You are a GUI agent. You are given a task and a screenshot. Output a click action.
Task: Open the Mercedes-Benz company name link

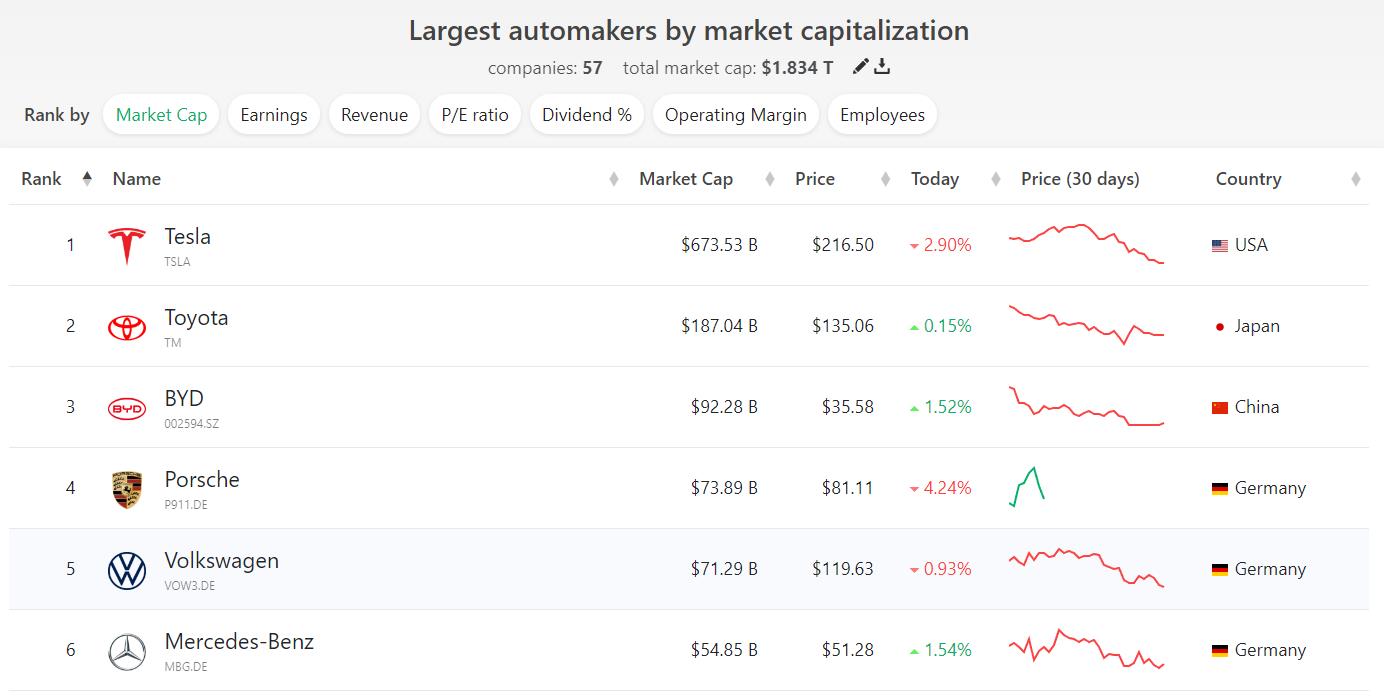click(x=239, y=642)
